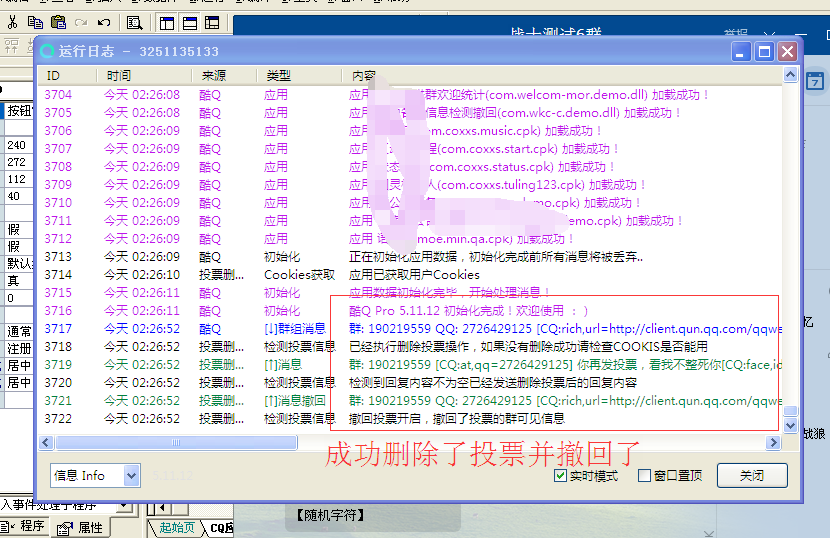Toggle the first window layout icon in toolbar
The height and width of the screenshot is (538, 830).
(167, 23)
